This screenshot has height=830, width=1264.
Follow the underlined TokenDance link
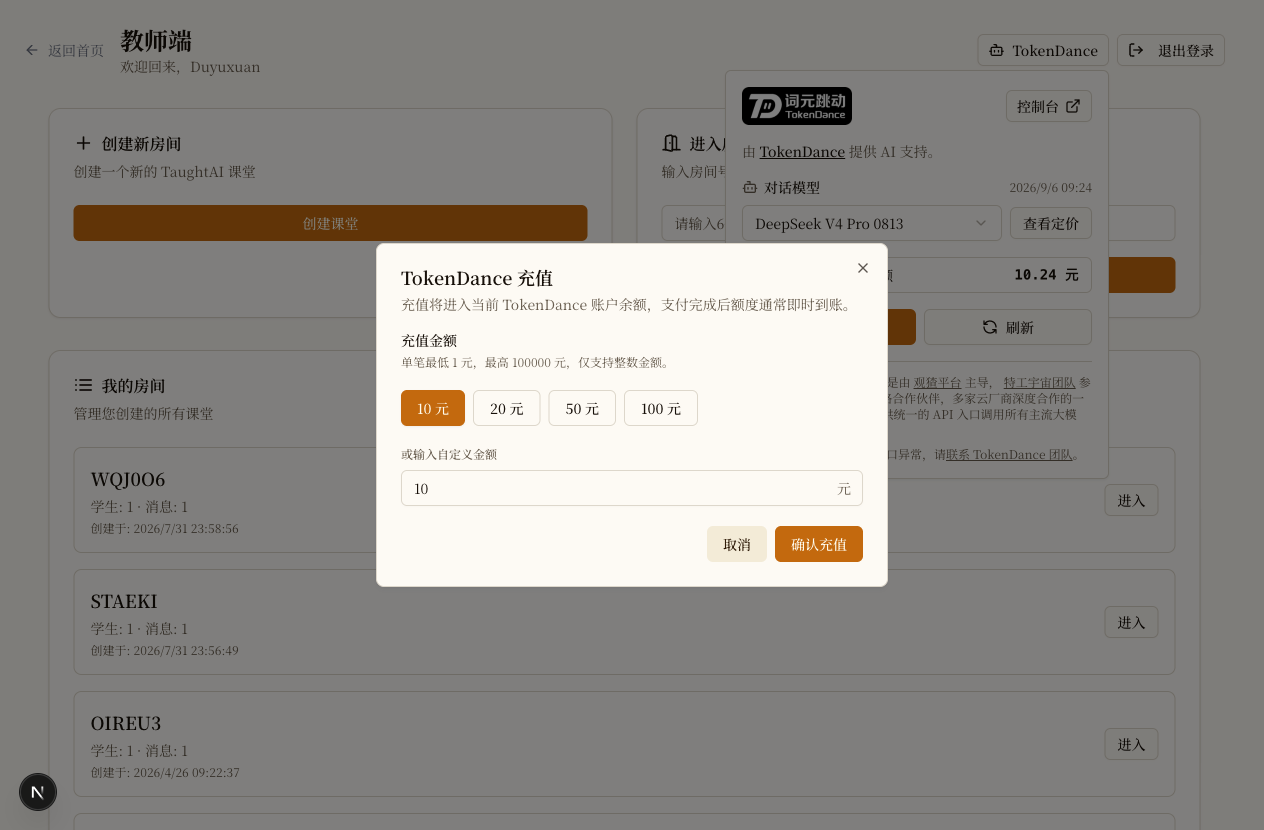[x=802, y=152]
